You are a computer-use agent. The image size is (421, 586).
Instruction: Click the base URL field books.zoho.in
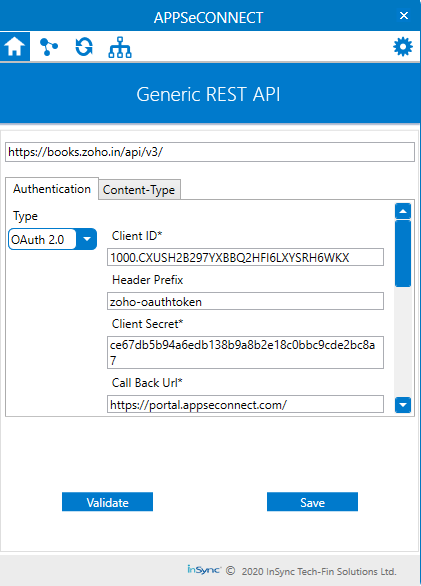[210, 152]
